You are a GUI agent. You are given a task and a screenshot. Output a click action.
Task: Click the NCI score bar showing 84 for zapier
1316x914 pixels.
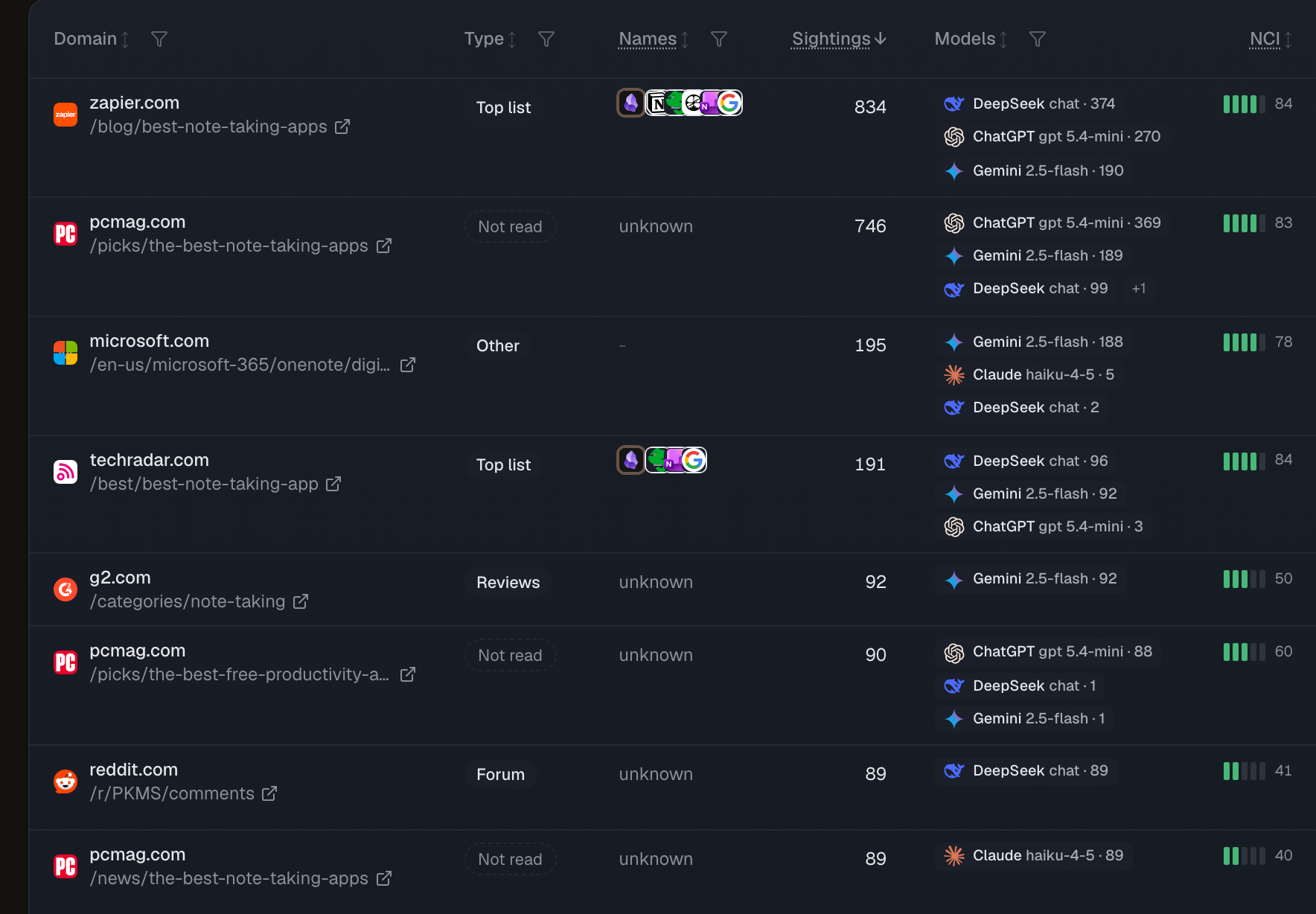[x=1245, y=104]
